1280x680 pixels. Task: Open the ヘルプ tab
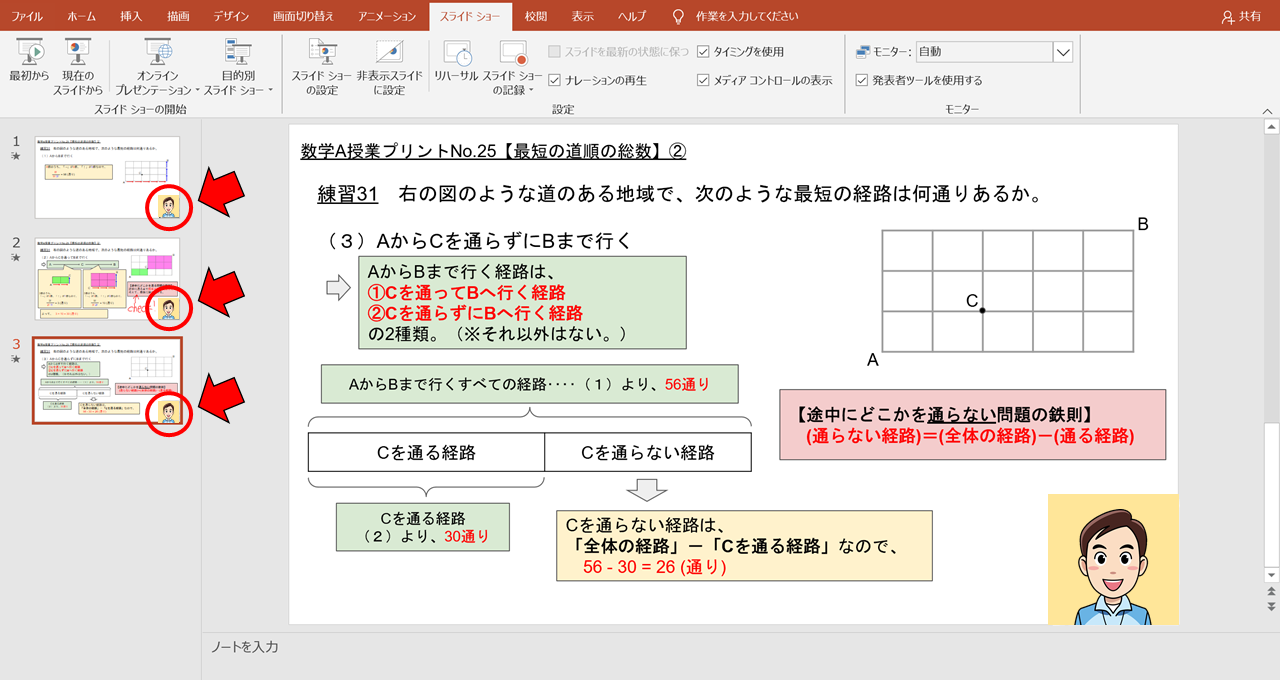pyautogui.click(x=632, y=17)
